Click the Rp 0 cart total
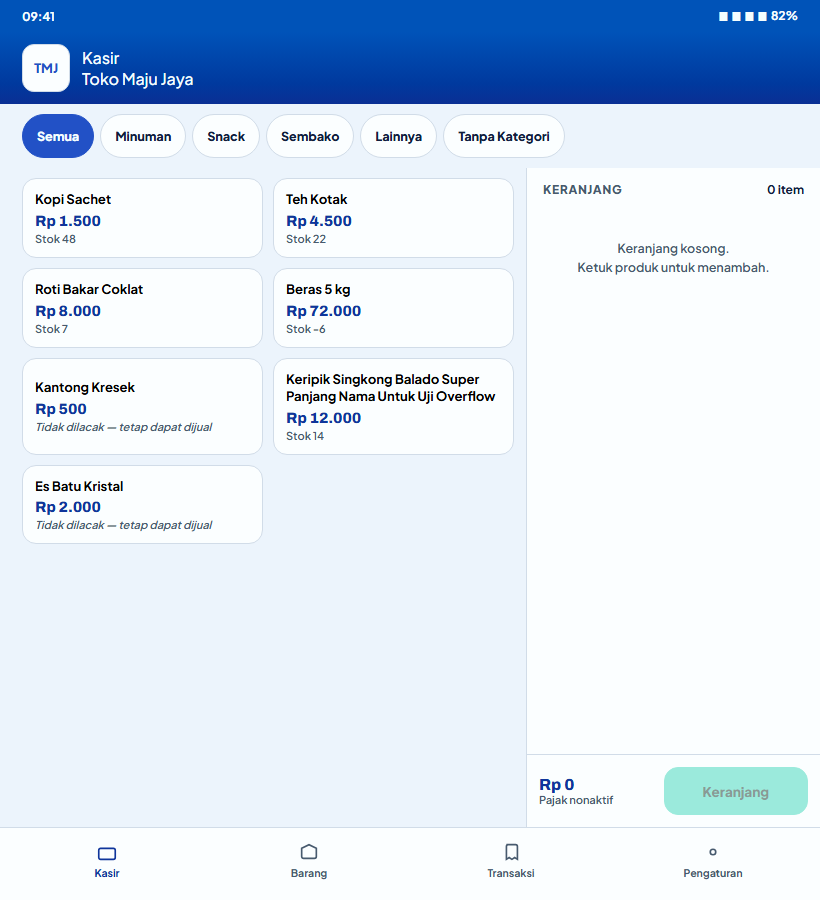Viewport: 820px width, 900px height. (x=557, y=785)
